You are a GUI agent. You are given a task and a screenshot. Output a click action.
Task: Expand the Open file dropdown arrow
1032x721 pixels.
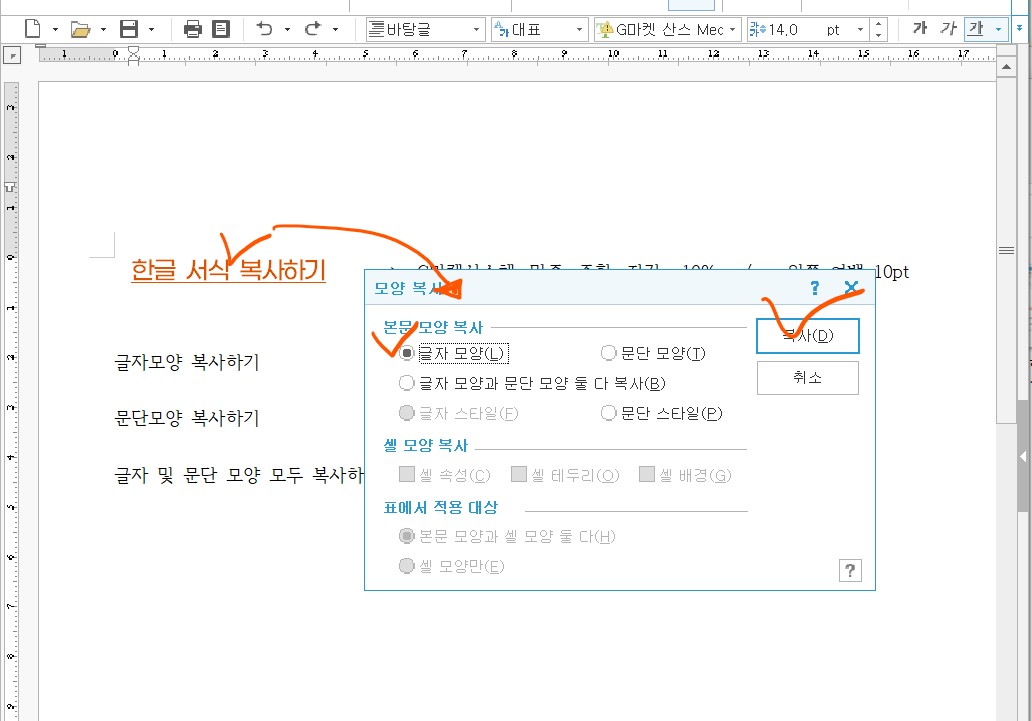click(103, 29)
